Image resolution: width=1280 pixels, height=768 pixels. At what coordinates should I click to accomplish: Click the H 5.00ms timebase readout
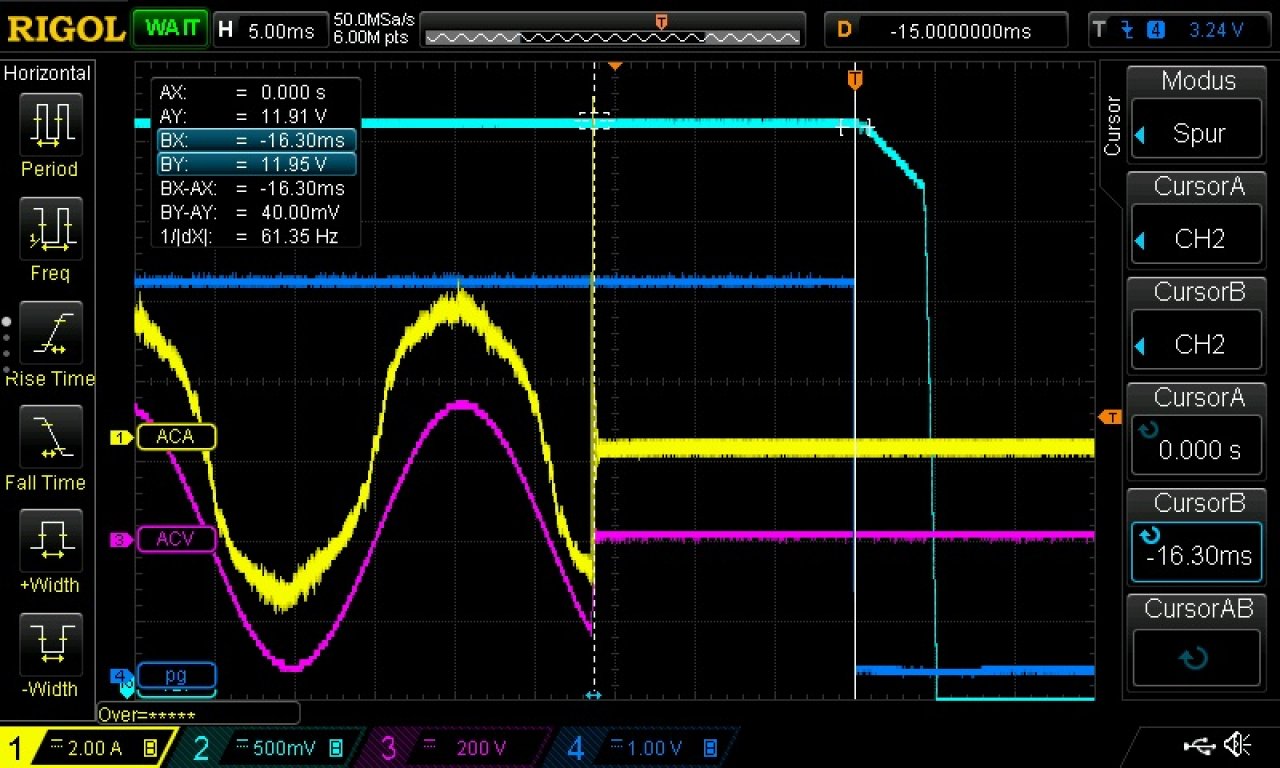click(x=271, y=29)
